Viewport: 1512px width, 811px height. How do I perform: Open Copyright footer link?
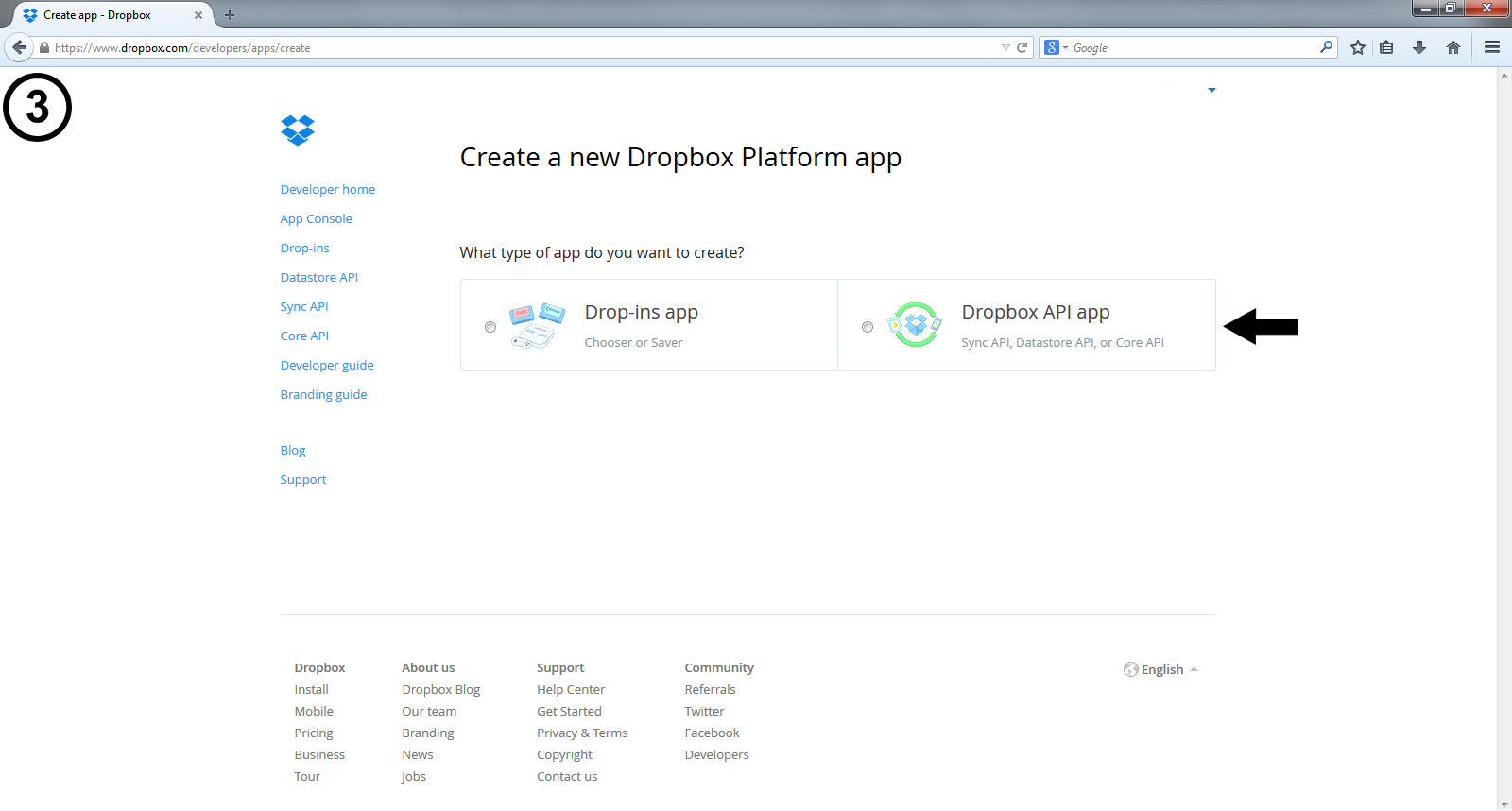pyautogui.click(x=565, y=754)
